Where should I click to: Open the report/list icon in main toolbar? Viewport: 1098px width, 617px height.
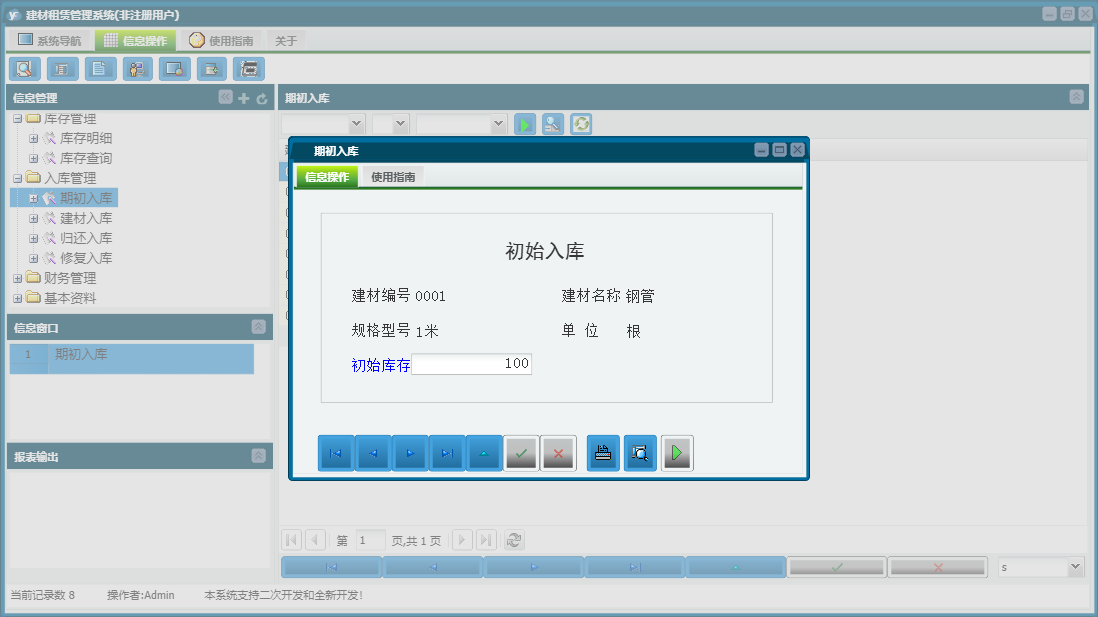[x=64, y=68]
